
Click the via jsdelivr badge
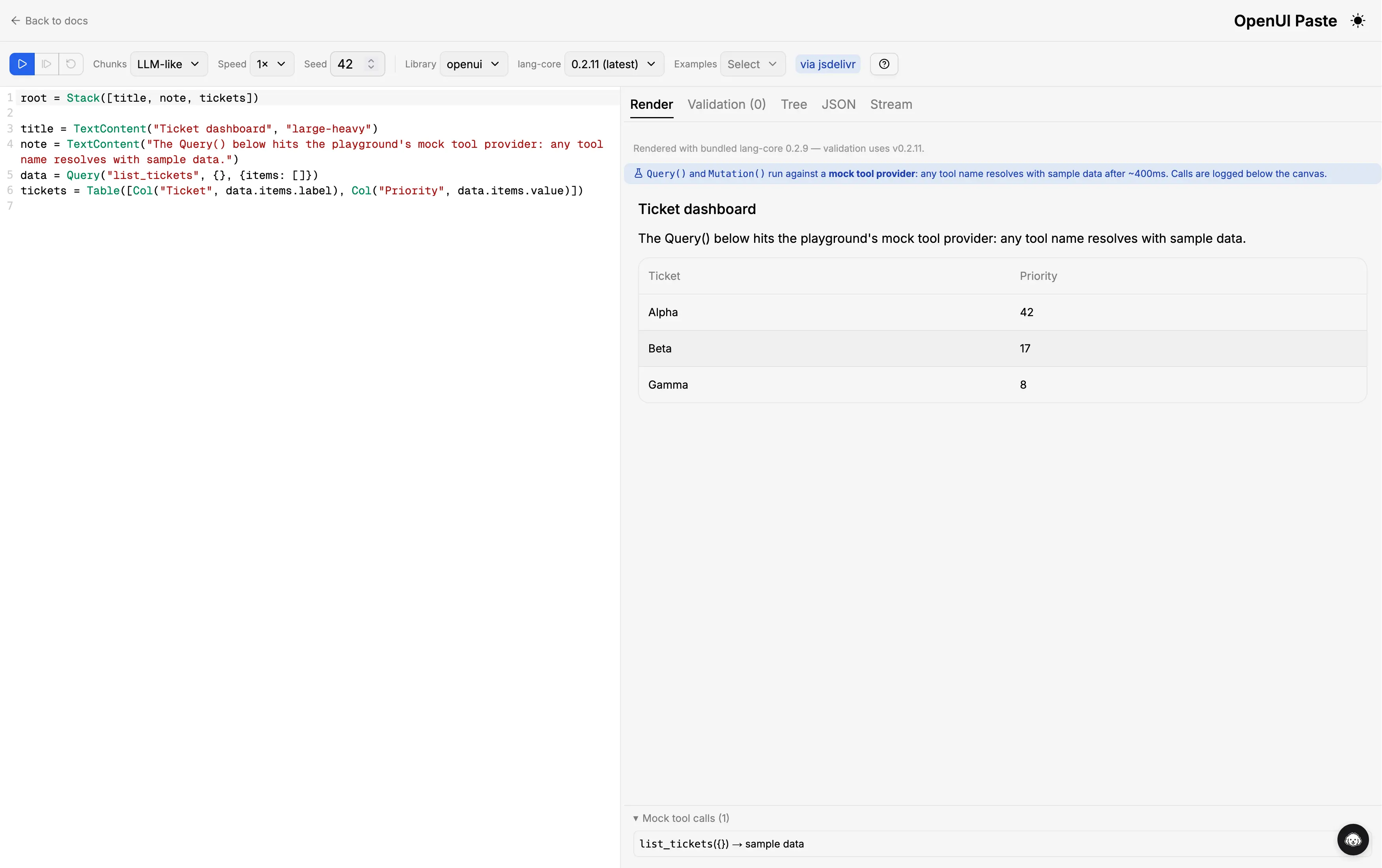(827, 64)
